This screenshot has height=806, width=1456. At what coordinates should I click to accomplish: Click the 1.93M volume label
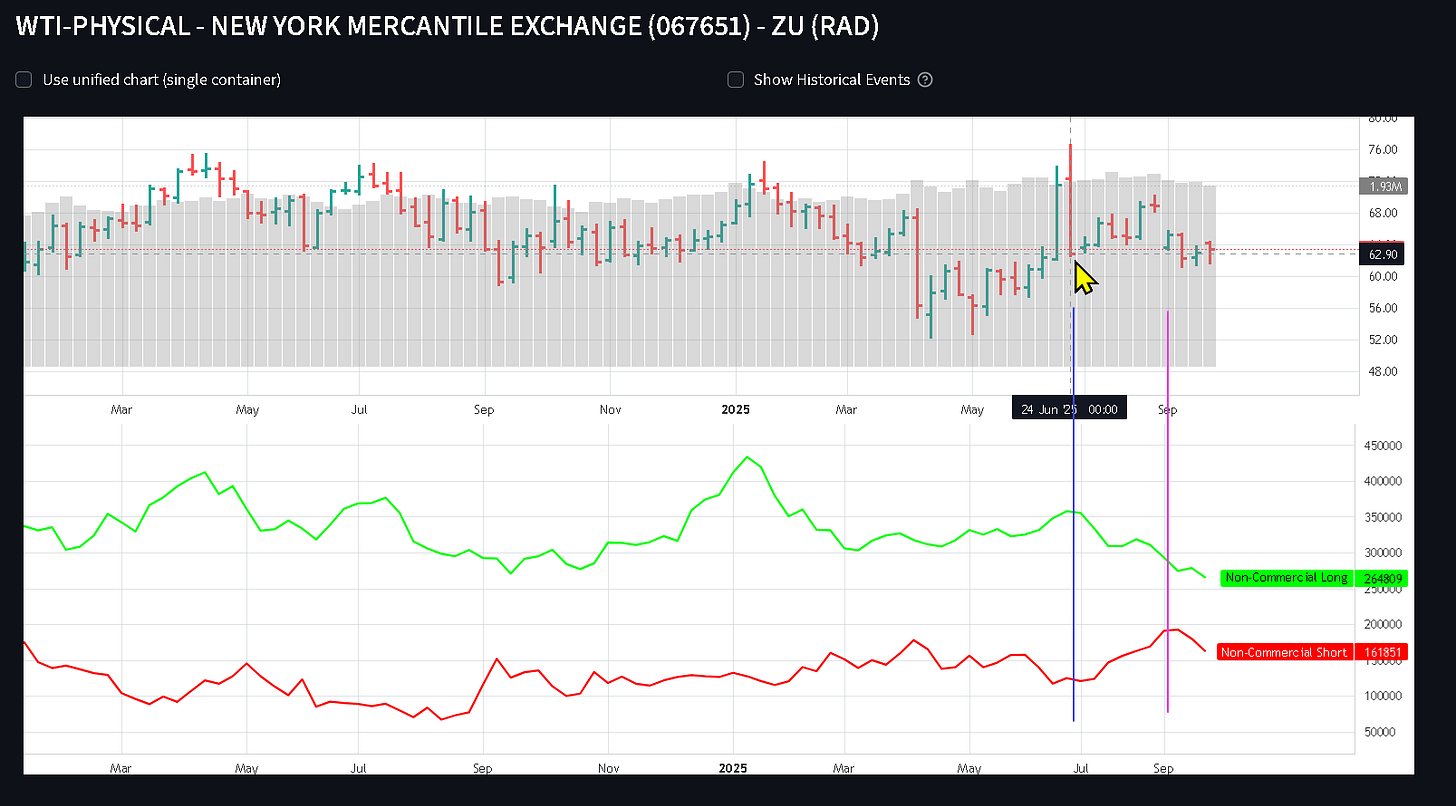point(1383,187)
